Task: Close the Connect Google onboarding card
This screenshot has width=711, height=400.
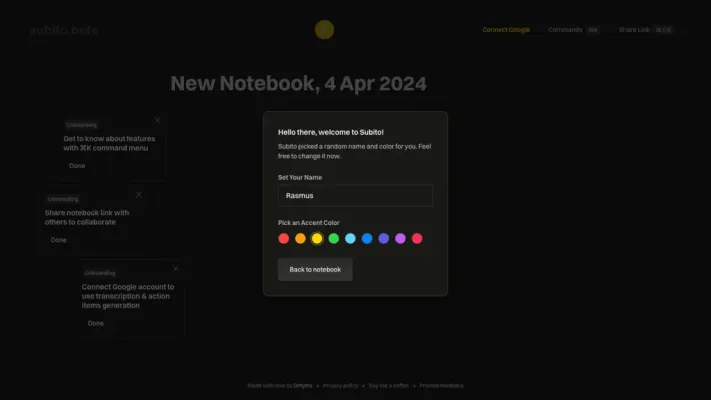Action: tap(176, 268)
